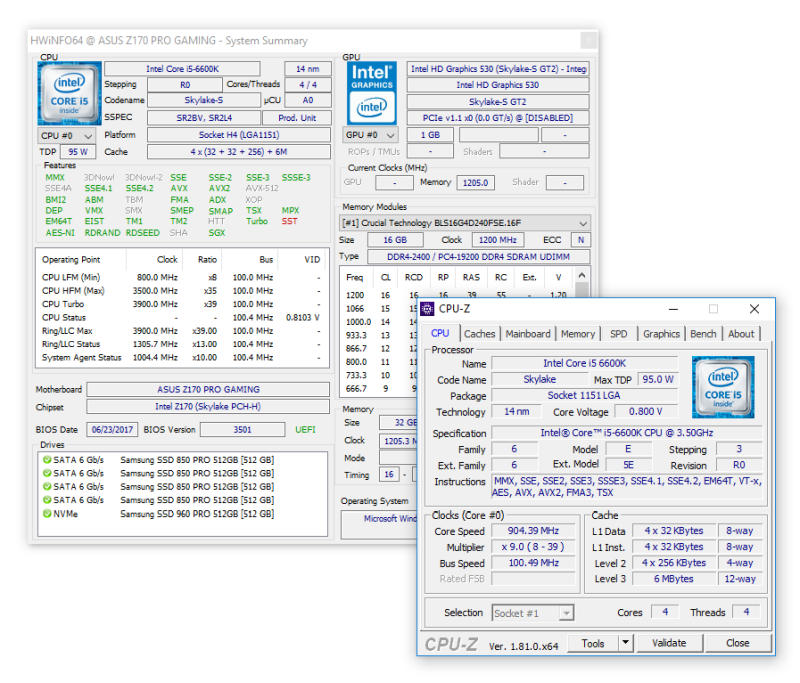800x683 pixels.
Task: Click the BIOS date 06/23/2017 field
Action: coord(112,429)
